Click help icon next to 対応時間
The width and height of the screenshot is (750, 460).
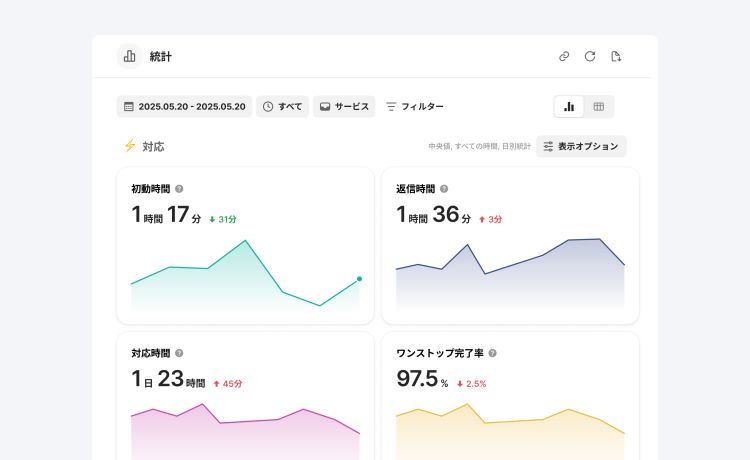179,353
